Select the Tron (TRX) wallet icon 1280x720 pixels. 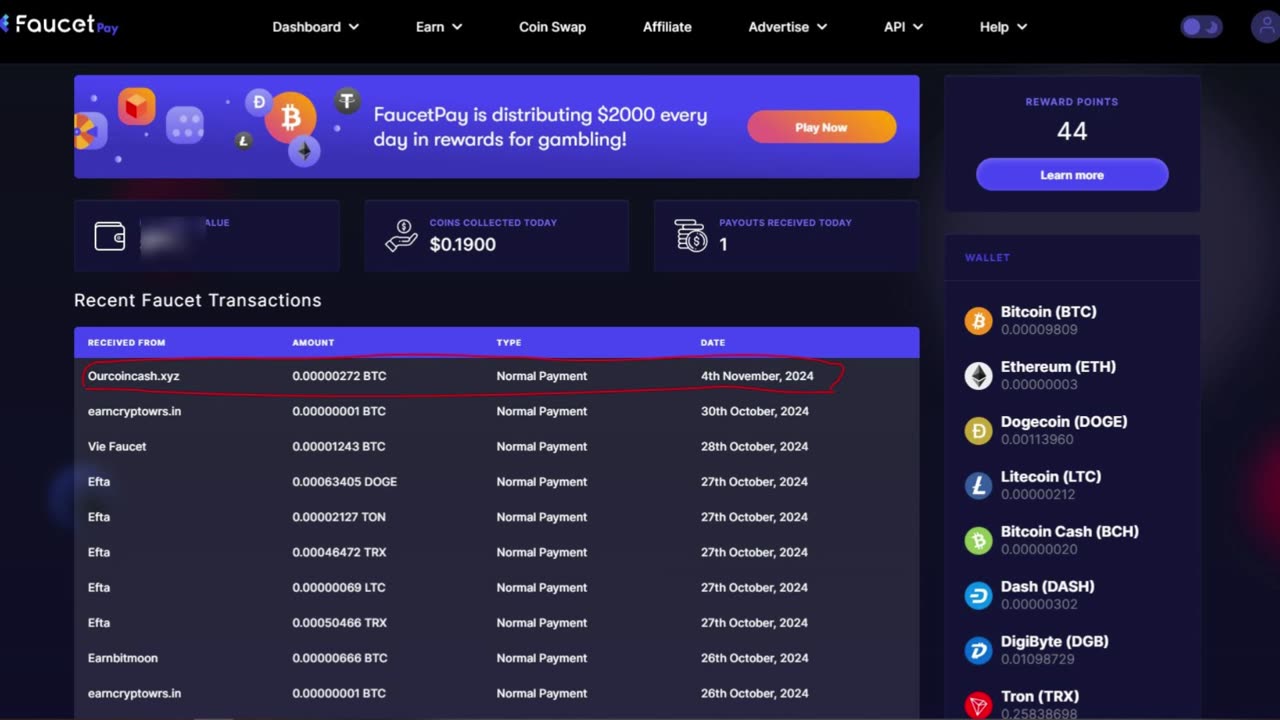[978, 705]
